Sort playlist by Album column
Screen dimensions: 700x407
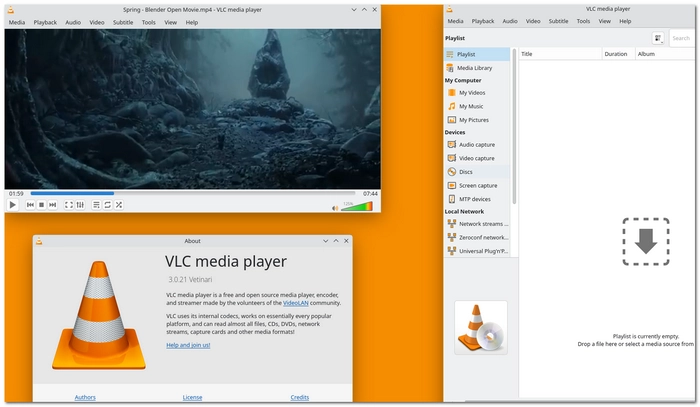tap(665, 54)
